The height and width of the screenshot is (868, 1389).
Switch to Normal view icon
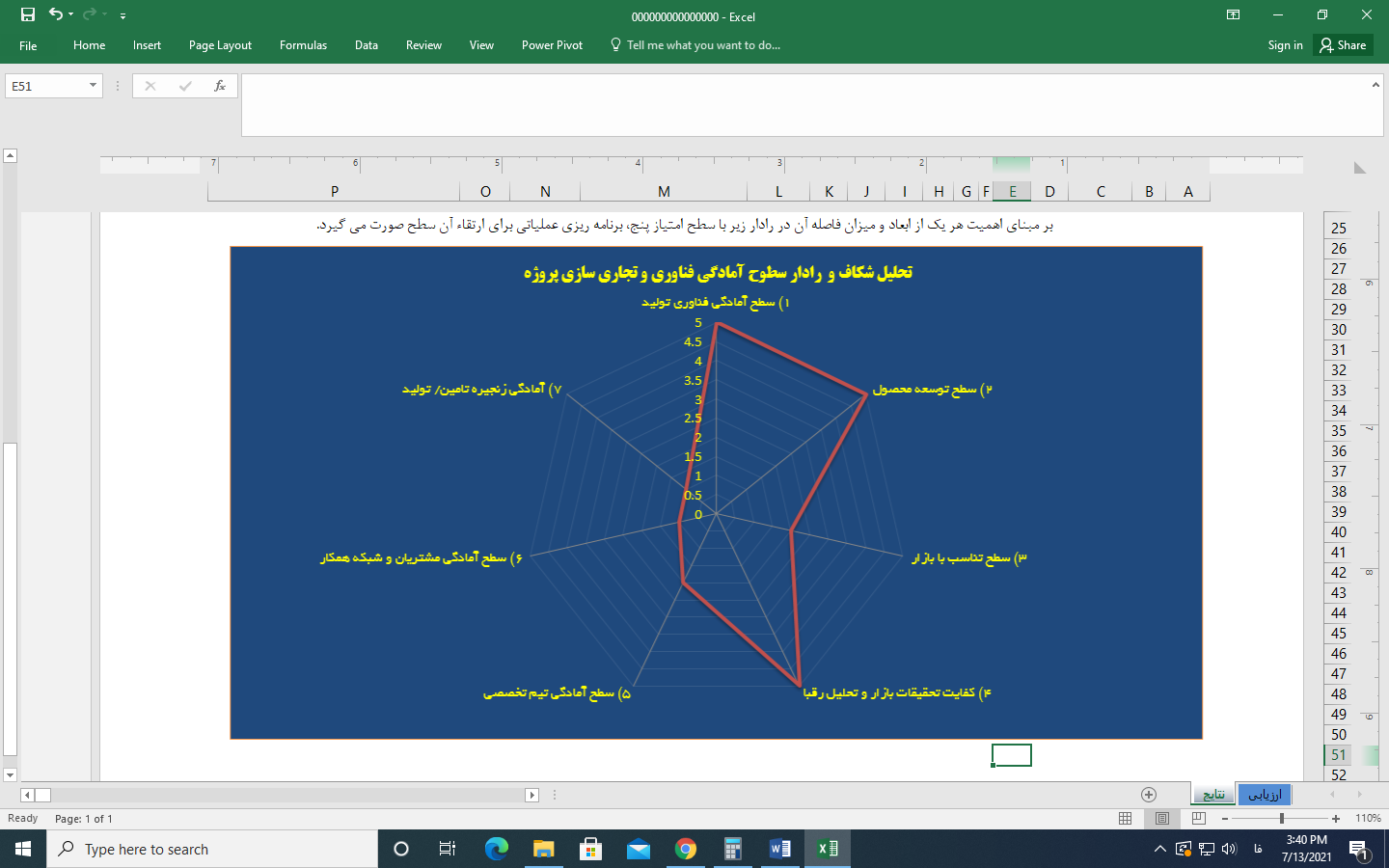1125,818
